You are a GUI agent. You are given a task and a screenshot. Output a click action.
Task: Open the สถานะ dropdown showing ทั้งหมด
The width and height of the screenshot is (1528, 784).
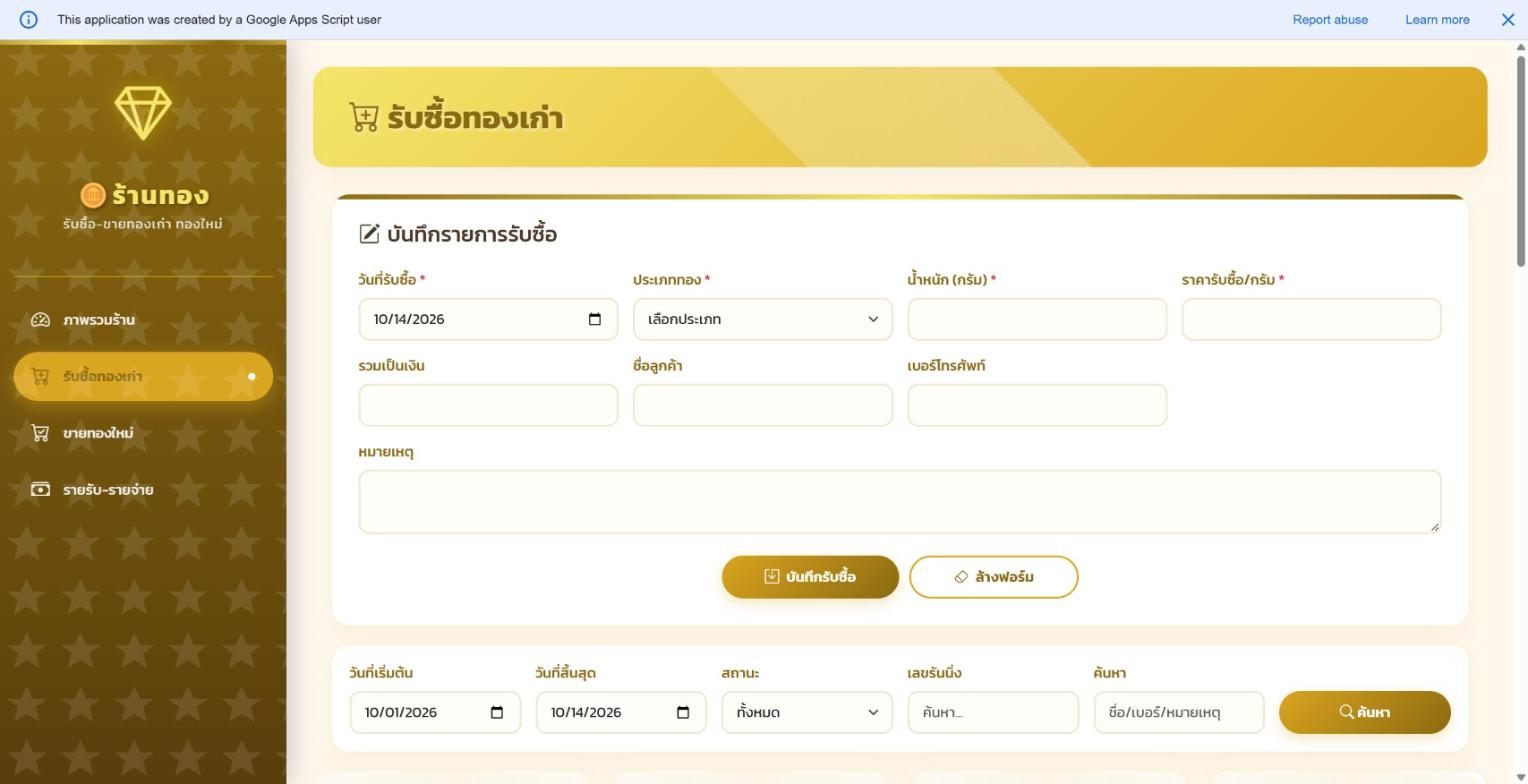807,712
